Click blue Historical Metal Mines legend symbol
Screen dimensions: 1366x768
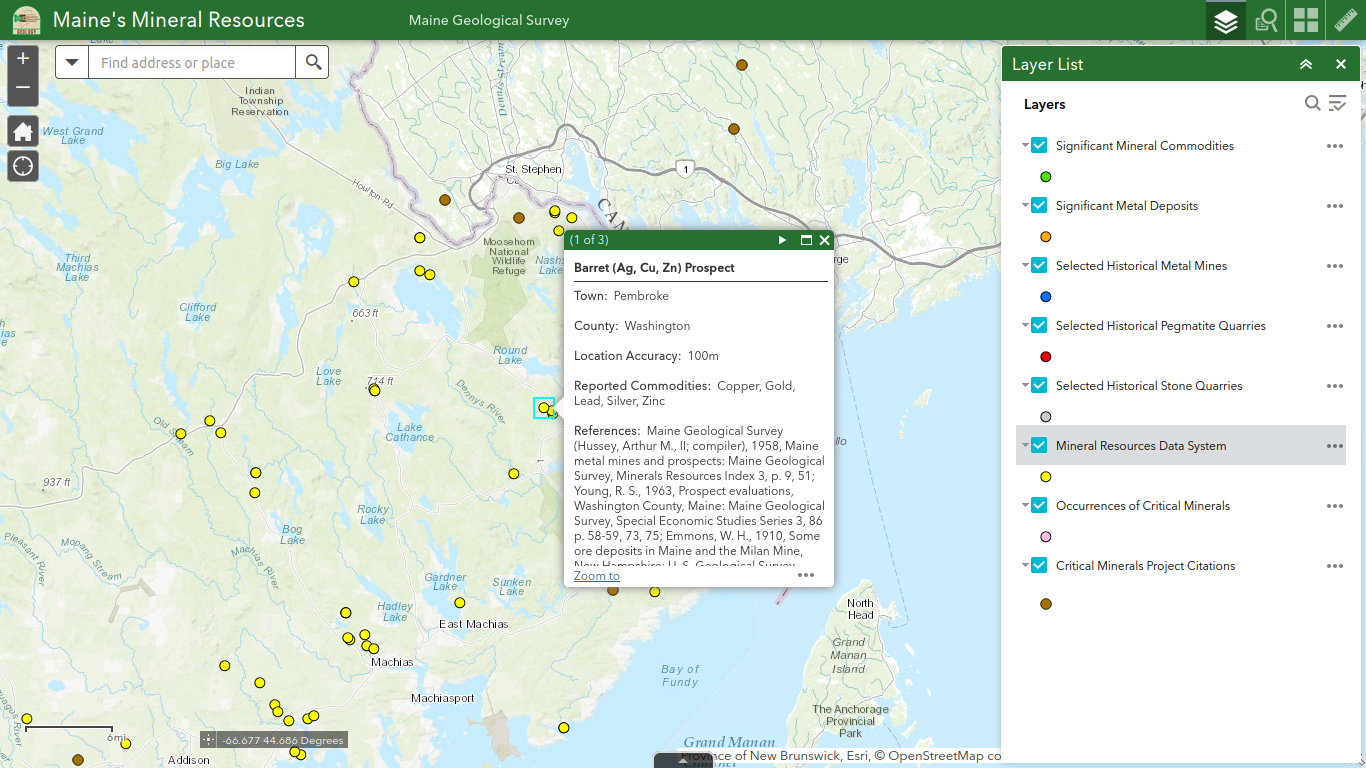coord(1046,297)
